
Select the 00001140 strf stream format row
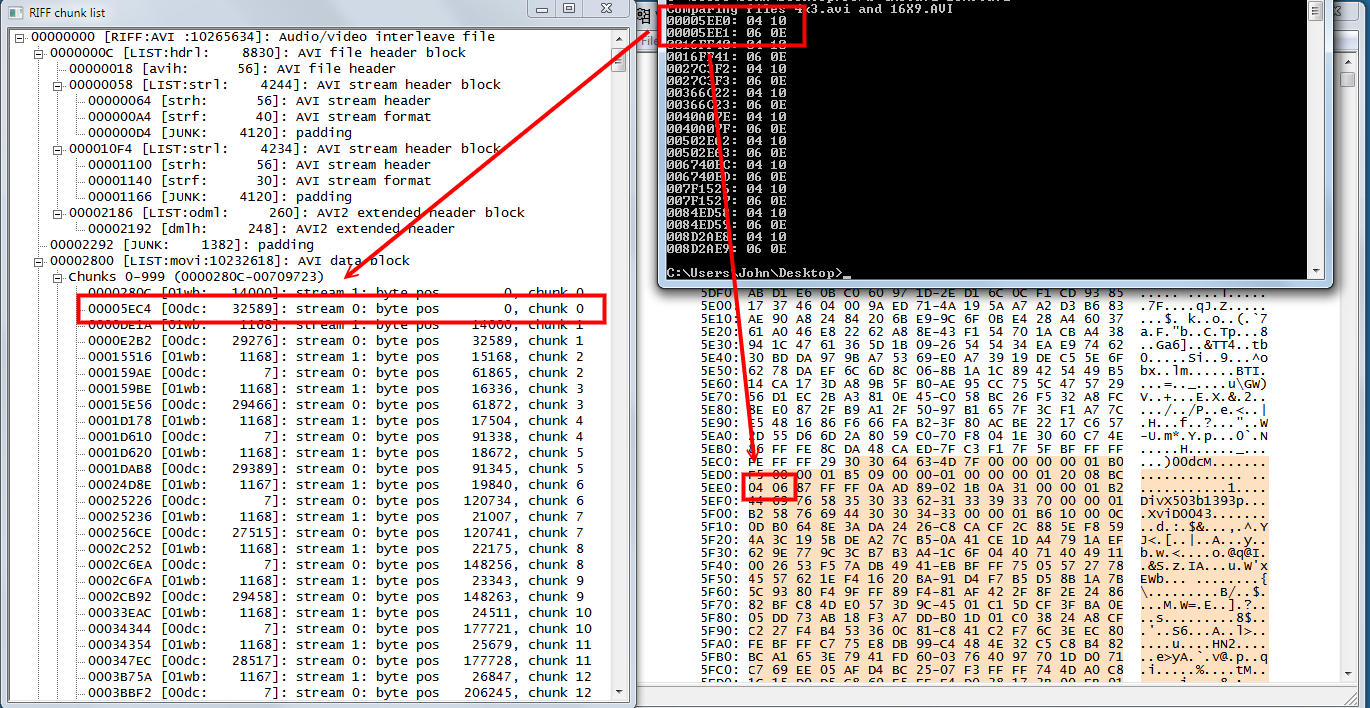[259, 181]
